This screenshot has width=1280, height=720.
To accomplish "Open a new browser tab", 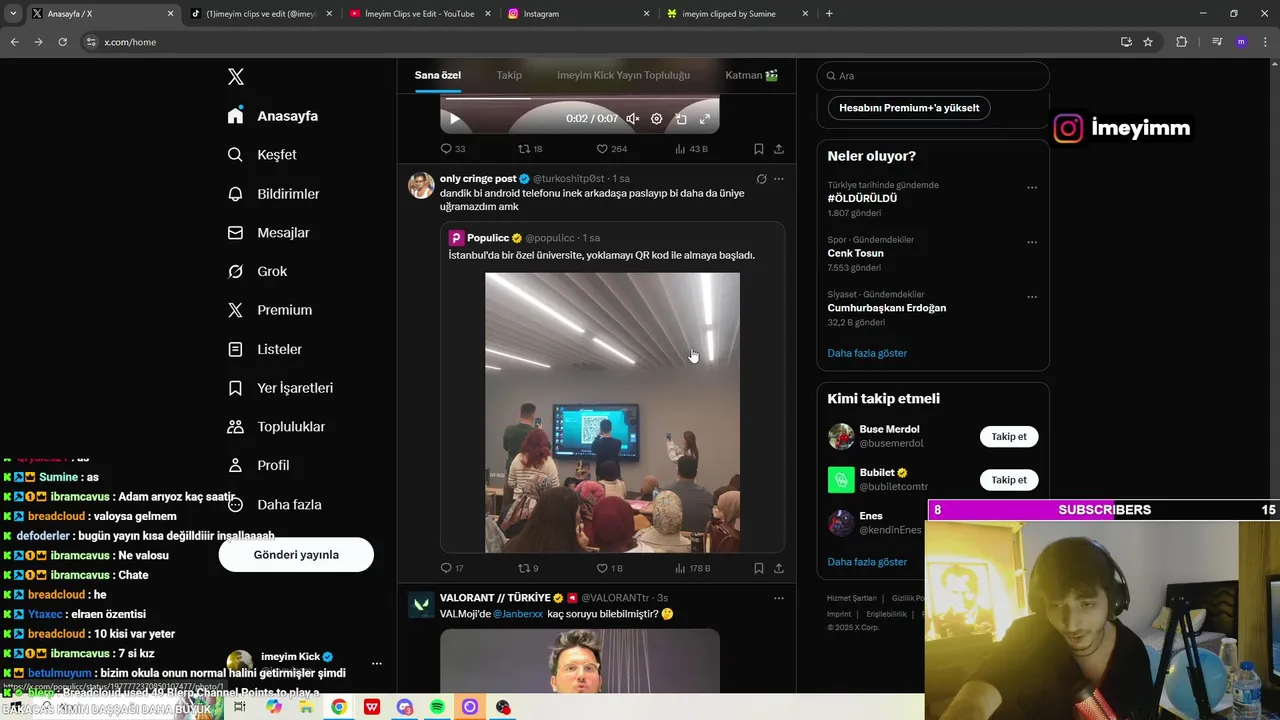I will tap(829, 14).
